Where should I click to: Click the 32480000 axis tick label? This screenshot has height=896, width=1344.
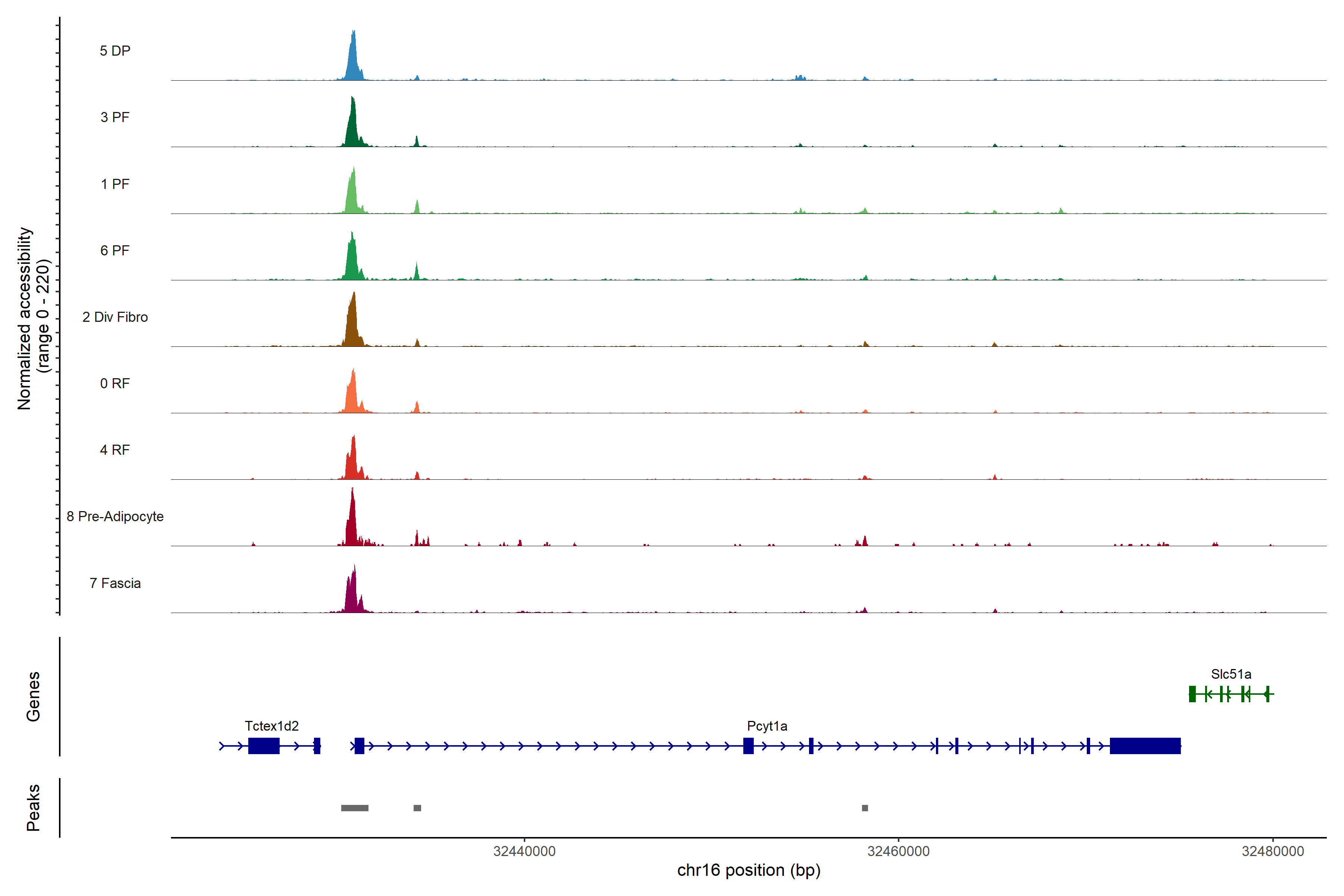(x=1273, y=851)
